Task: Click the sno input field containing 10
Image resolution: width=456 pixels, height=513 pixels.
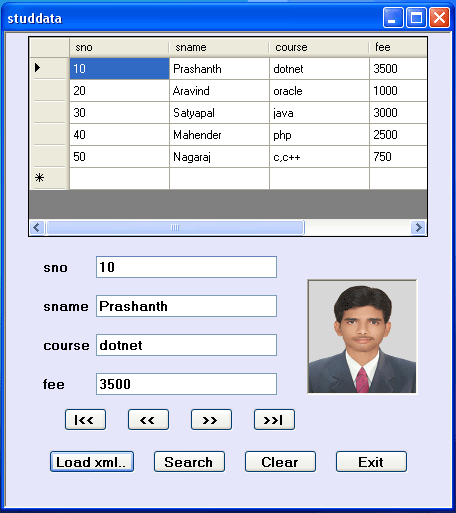Action: pyautogui.click(x=186, y=267)
